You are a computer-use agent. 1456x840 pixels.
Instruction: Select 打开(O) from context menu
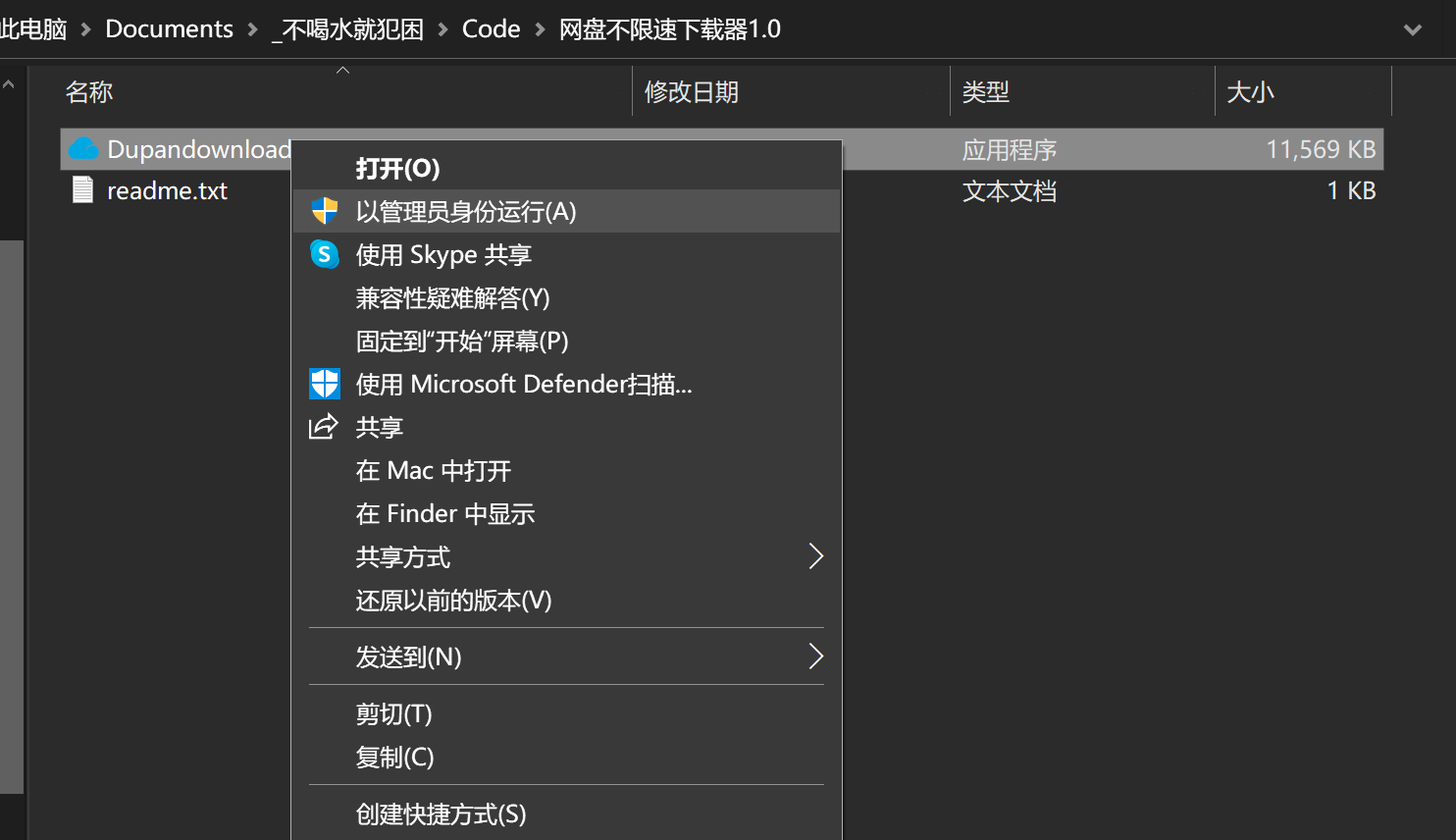[x=397, y=169]
